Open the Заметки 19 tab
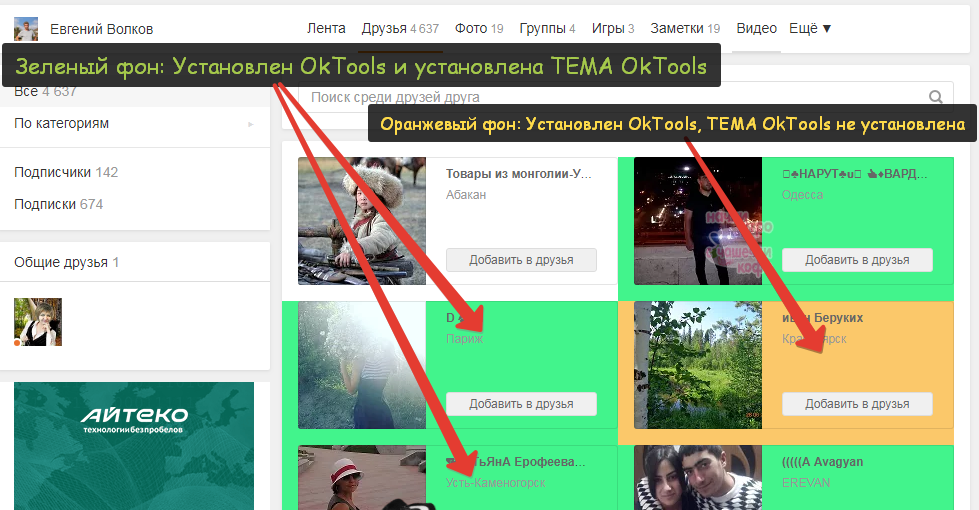This screenshot has height=510, width=979. tap(685, 28)
